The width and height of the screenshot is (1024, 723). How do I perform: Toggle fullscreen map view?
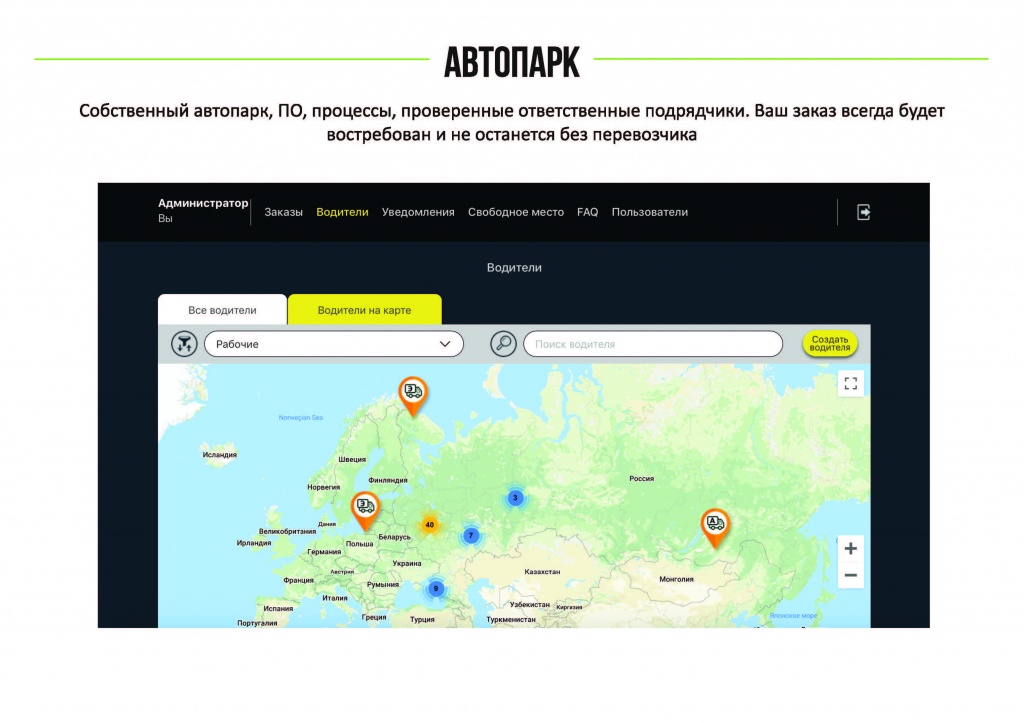pyautogui.click(x=850, y=383)
